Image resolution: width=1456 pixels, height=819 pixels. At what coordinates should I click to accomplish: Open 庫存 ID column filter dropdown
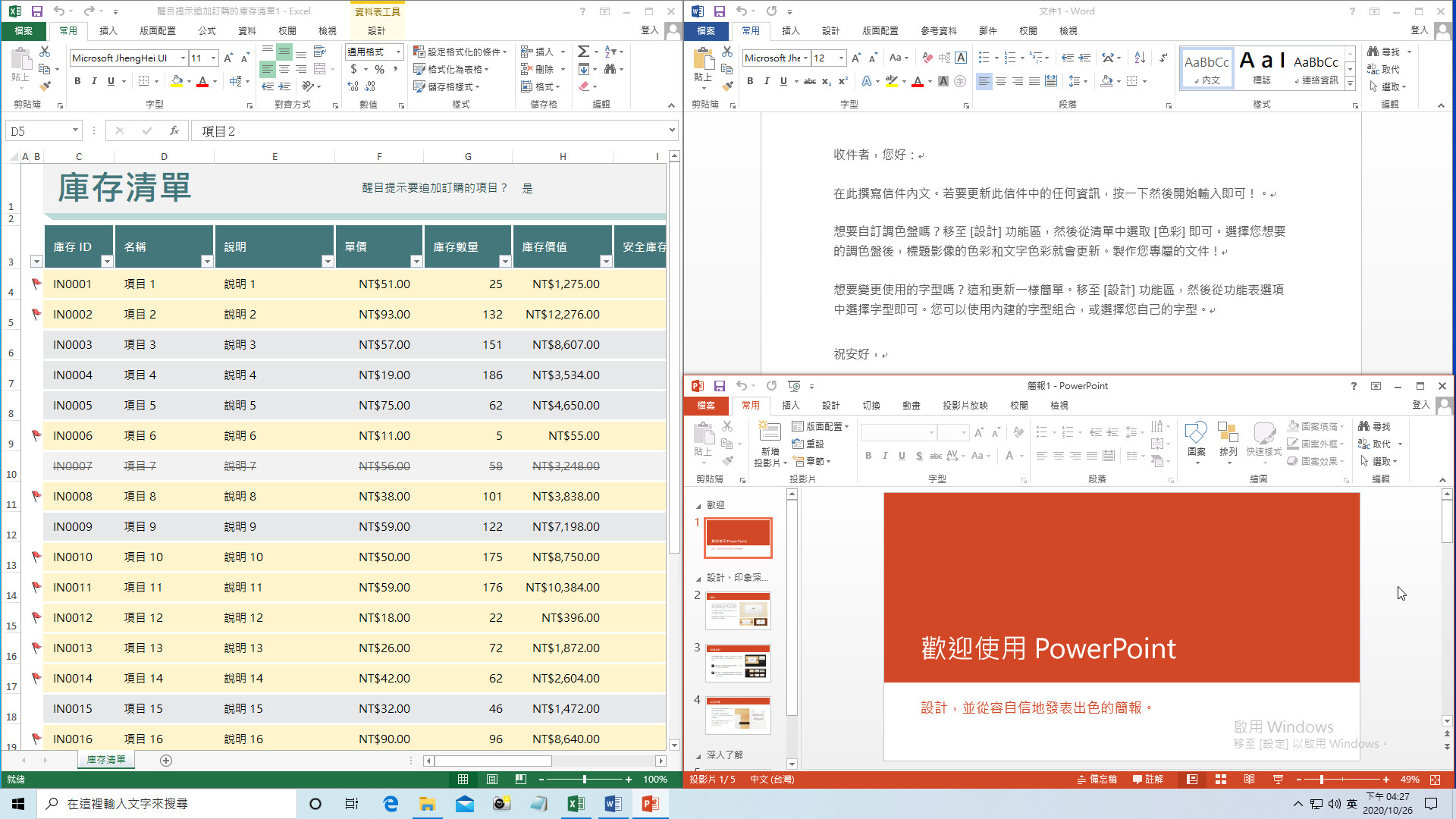(x=106, y=262)
